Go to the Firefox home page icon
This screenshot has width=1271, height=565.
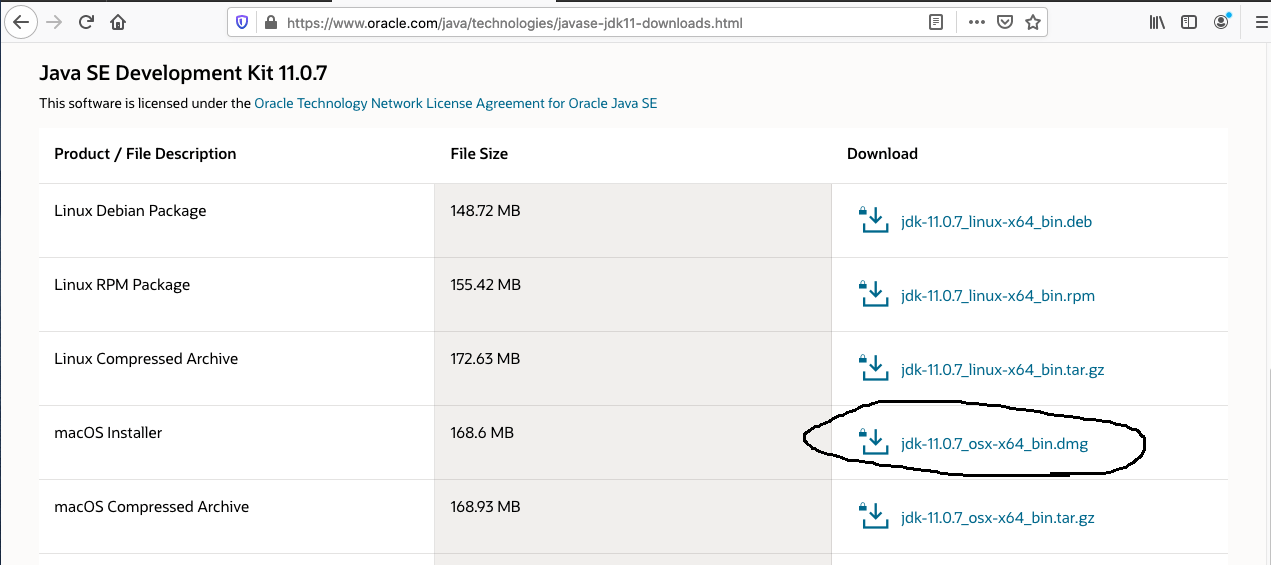[x=118, y=21]
